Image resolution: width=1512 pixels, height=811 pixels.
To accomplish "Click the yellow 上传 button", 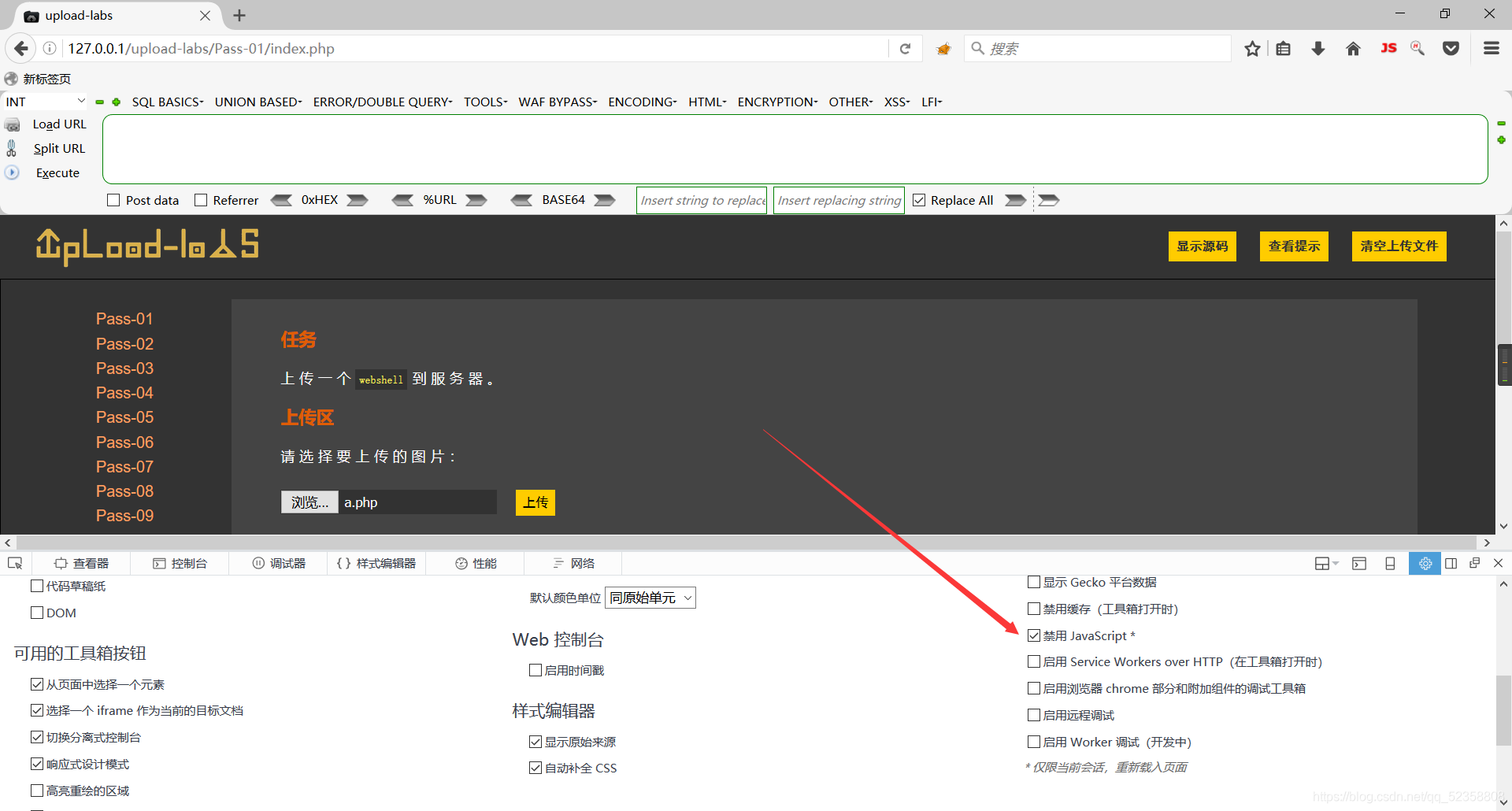I will point(535,502).
